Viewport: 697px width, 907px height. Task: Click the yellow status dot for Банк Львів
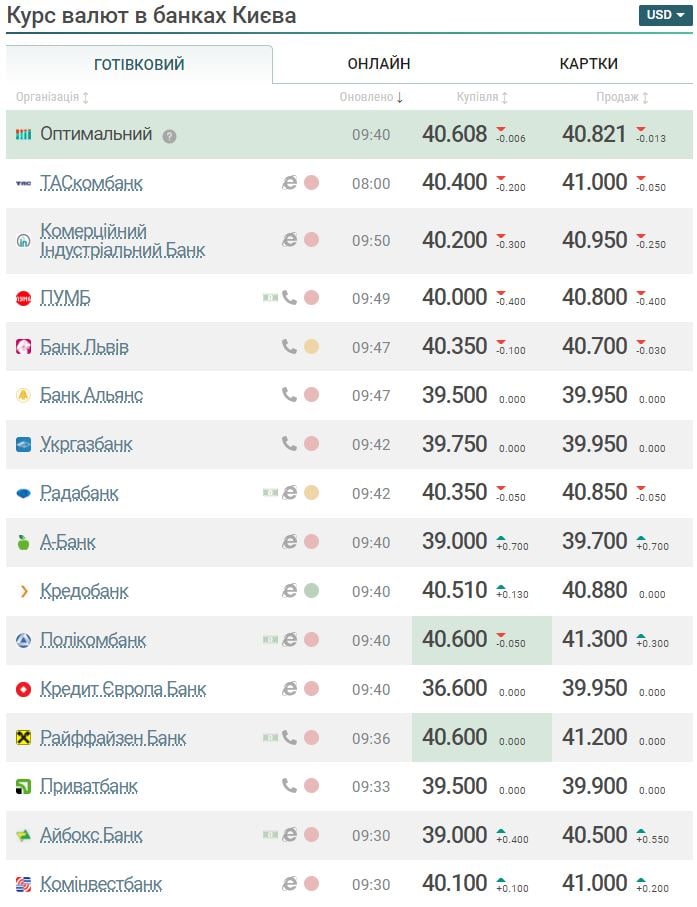[311, 347]
